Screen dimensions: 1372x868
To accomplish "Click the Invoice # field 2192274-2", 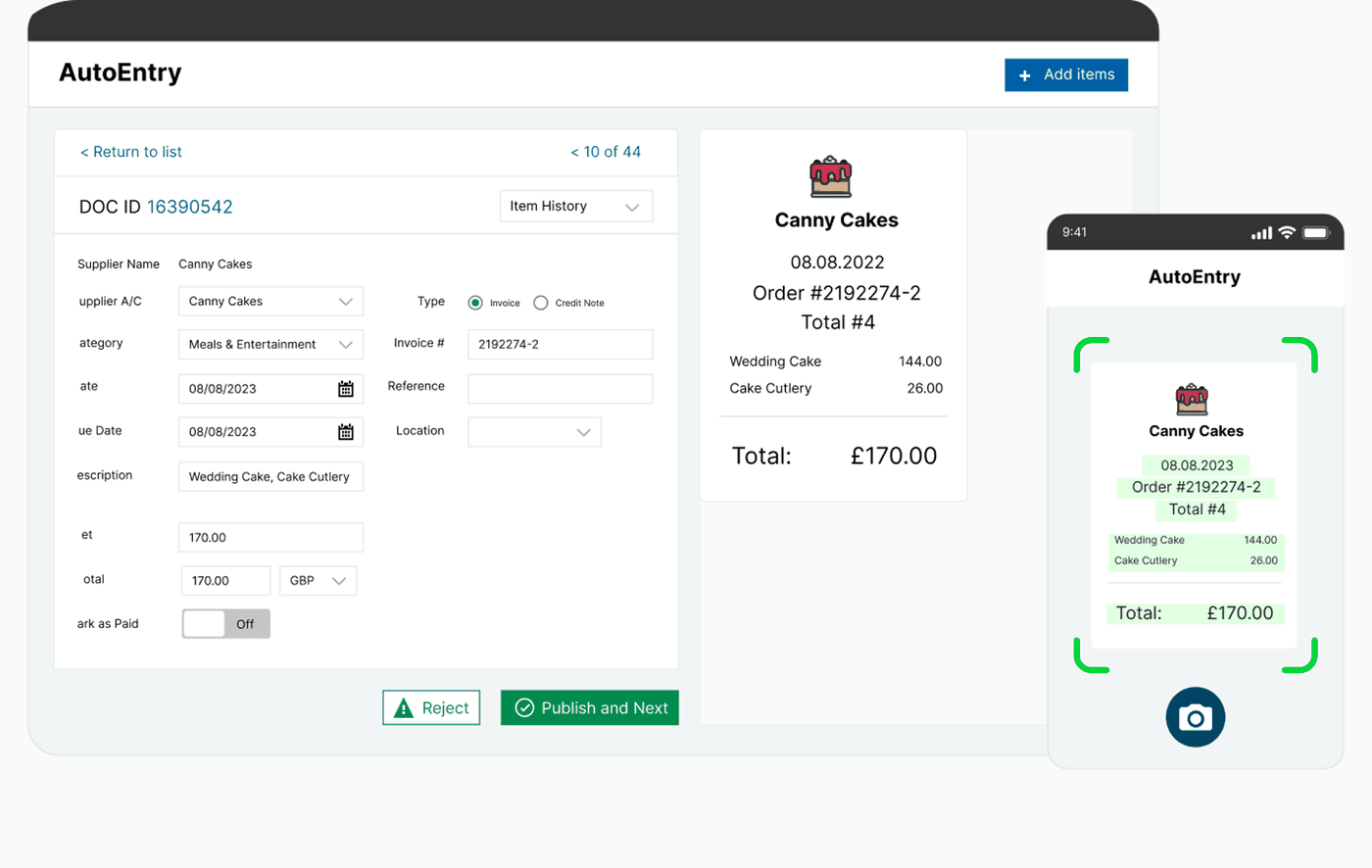I will point(560,344).
